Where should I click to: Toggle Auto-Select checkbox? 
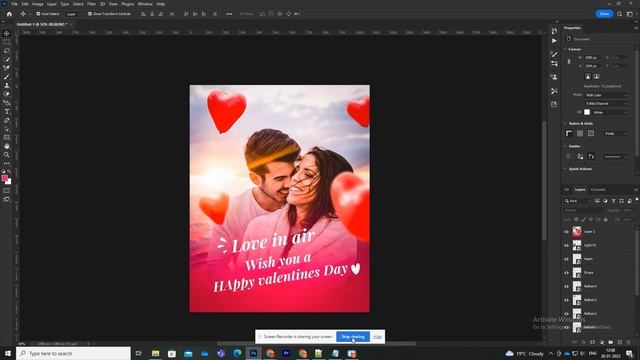38,14
